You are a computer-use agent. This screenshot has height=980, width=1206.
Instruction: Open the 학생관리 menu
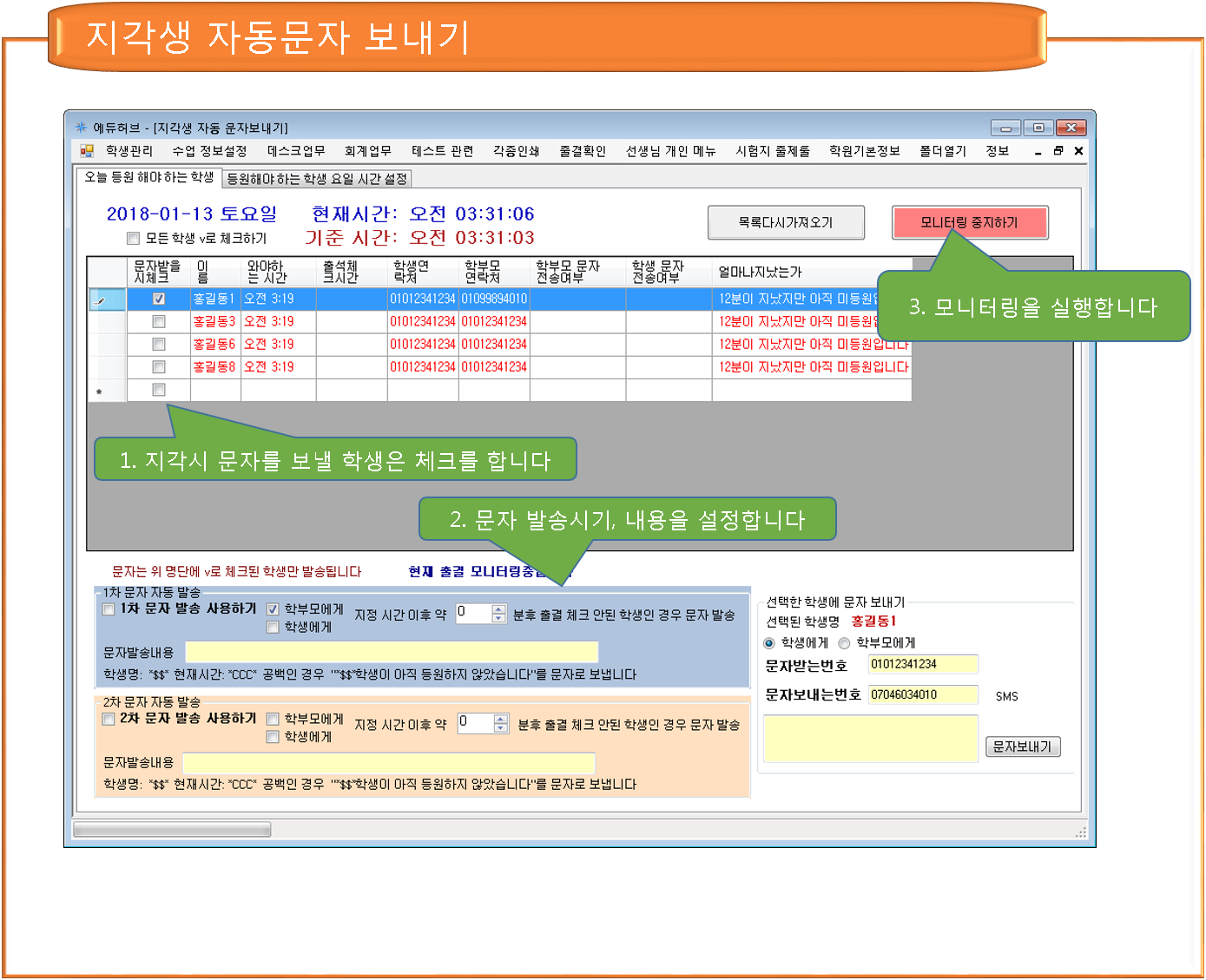click(x=129, y=151)
